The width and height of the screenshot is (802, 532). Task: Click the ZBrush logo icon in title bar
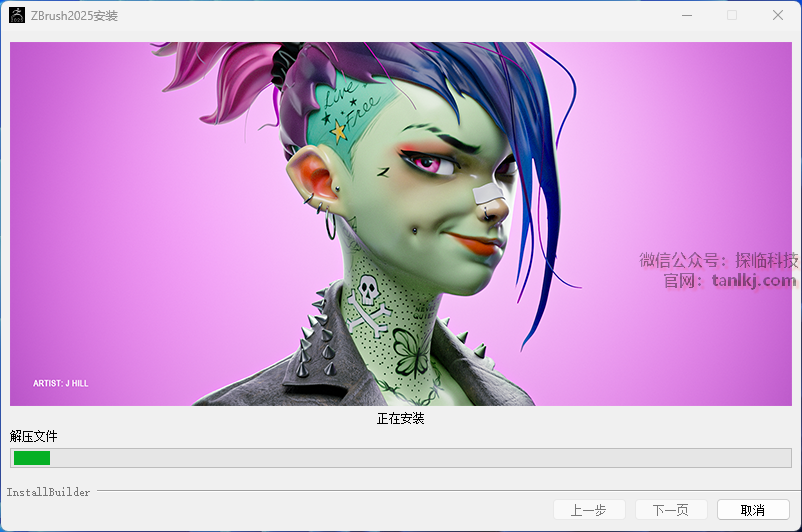(x=18, y=15)
